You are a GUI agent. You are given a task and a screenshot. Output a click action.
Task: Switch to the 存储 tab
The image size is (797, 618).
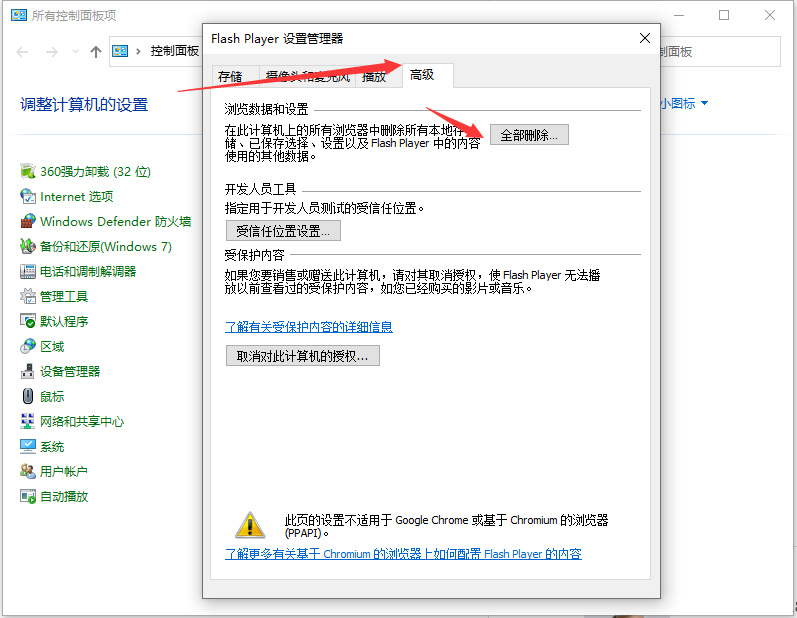(230, 76)
